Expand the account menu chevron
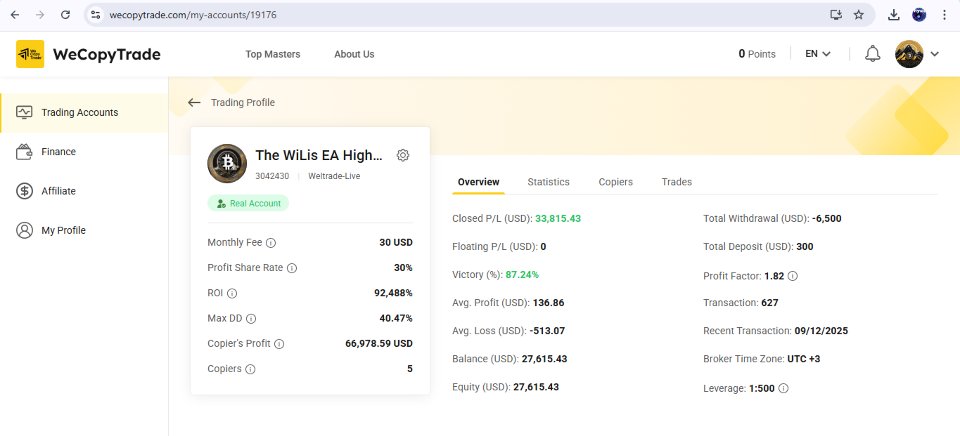Screen dimensions: 960x436 tap(935, 54)
